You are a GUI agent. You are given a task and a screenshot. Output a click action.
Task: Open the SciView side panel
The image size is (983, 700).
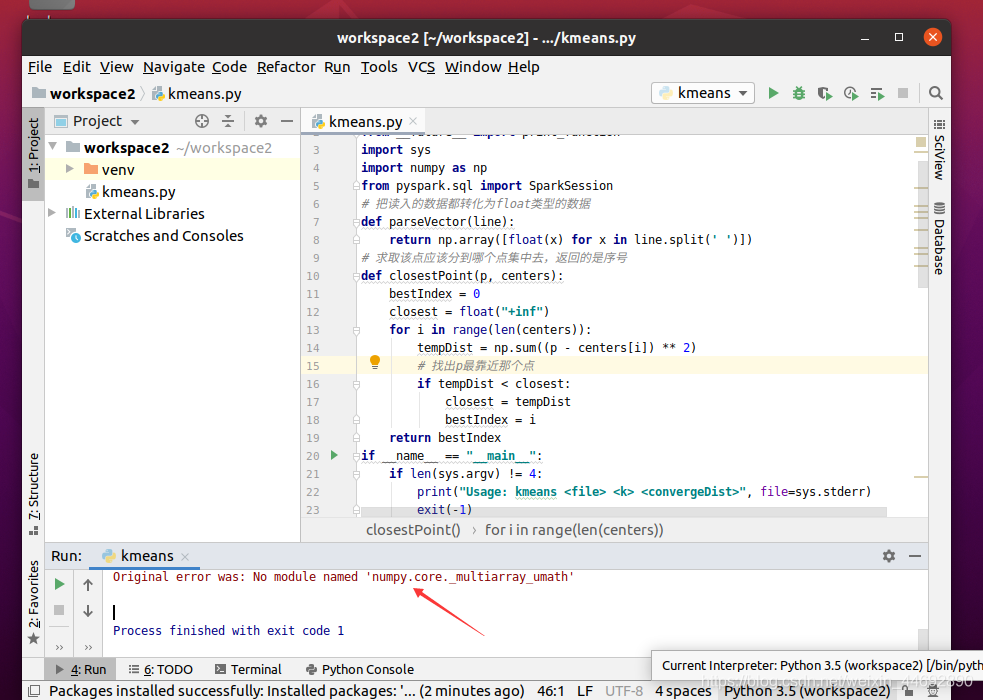coord(938,150)
